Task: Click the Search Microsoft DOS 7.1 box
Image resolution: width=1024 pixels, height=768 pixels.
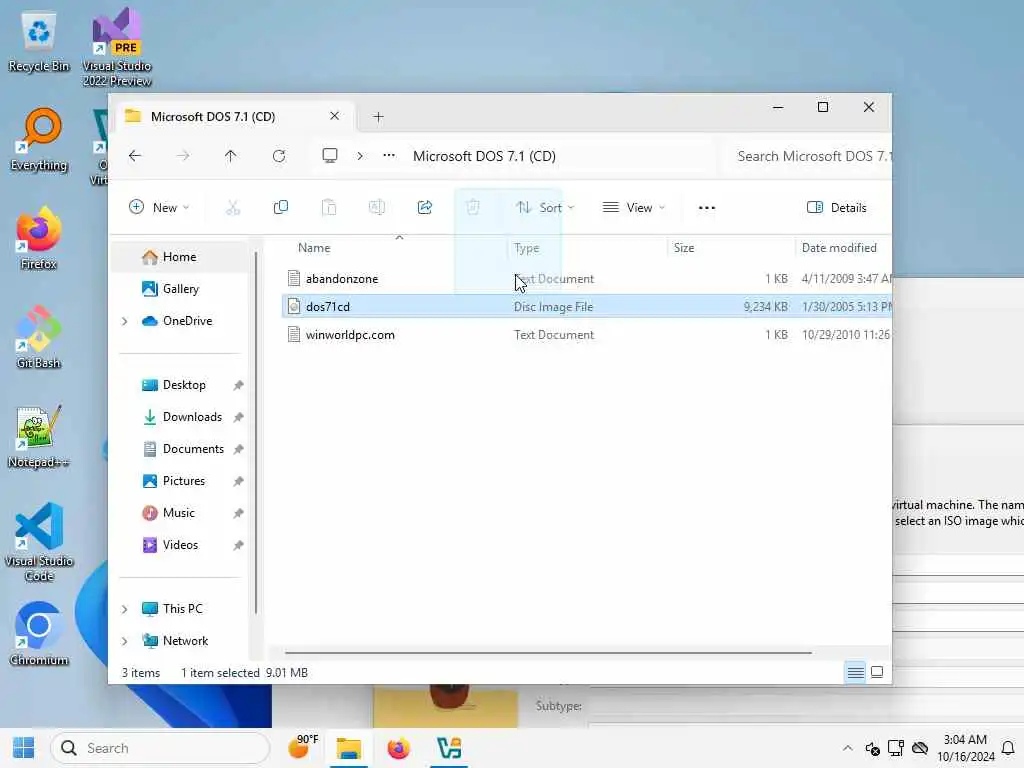Action: [x=807, y=156]
